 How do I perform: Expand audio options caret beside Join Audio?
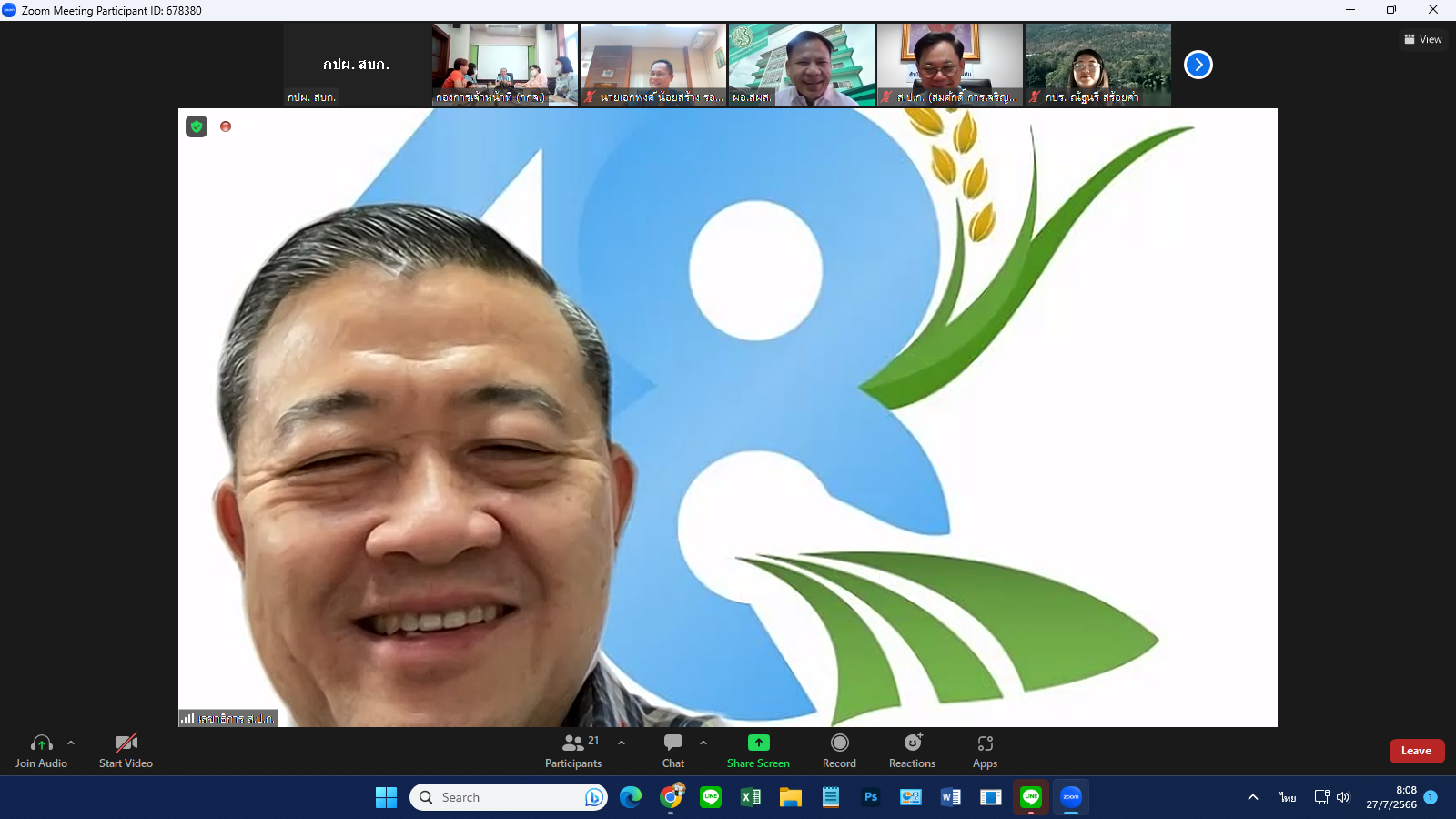(x=71, y=743)
